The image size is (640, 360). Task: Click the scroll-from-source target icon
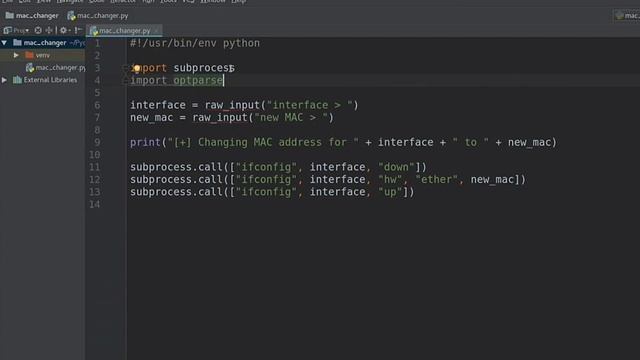coord(38,30)
